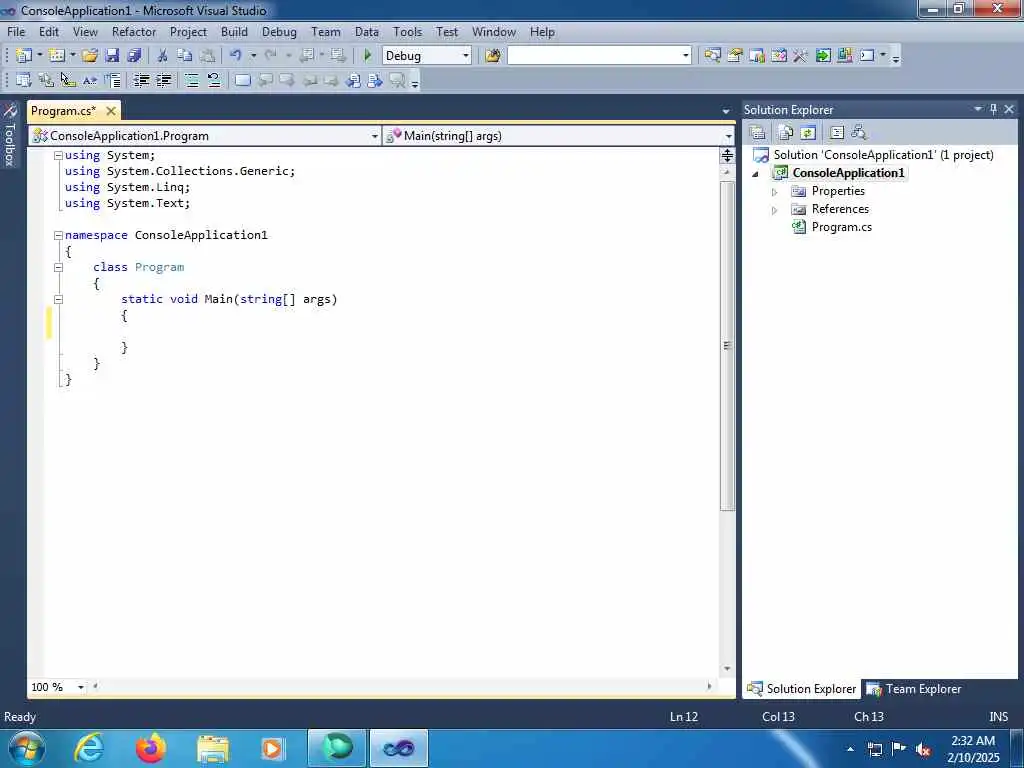This screenshot has height=768, width=1024.
Task: Undo the last edit with the Undo icon
Action: [236, 56]
